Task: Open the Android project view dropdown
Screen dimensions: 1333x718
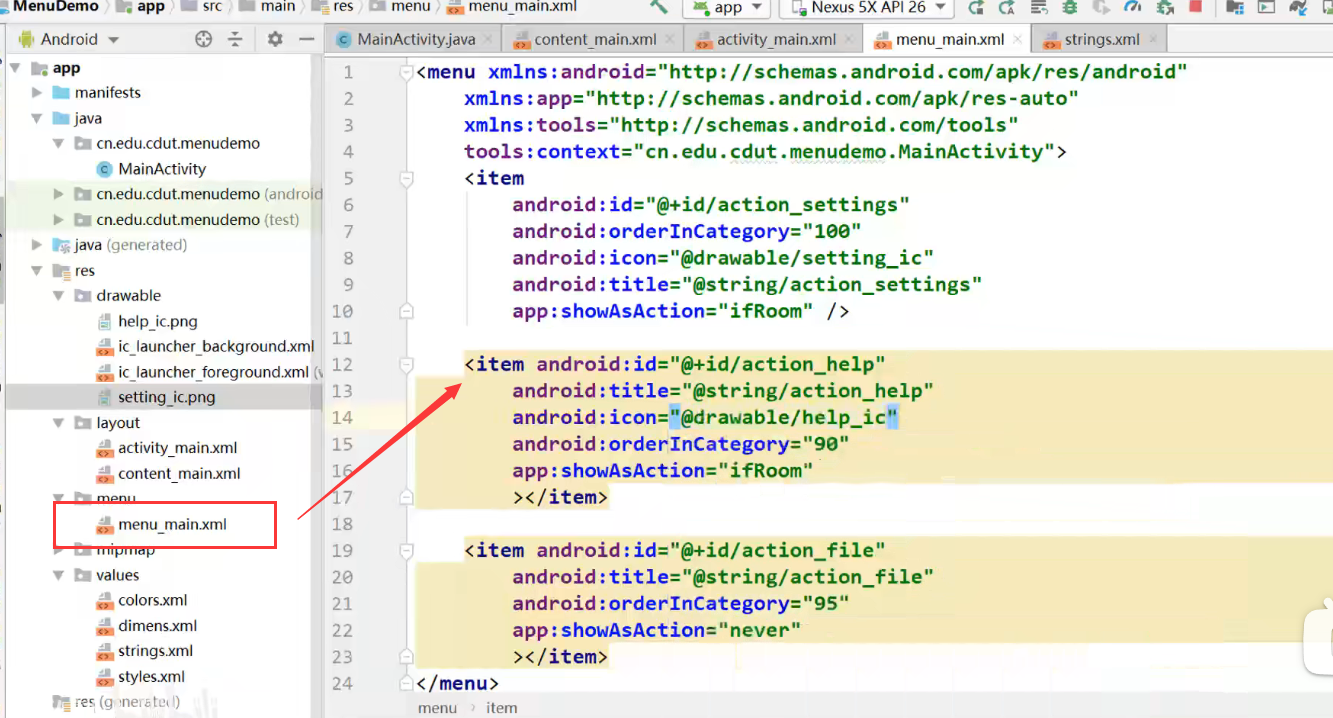Action: click(x=68, y=39)
